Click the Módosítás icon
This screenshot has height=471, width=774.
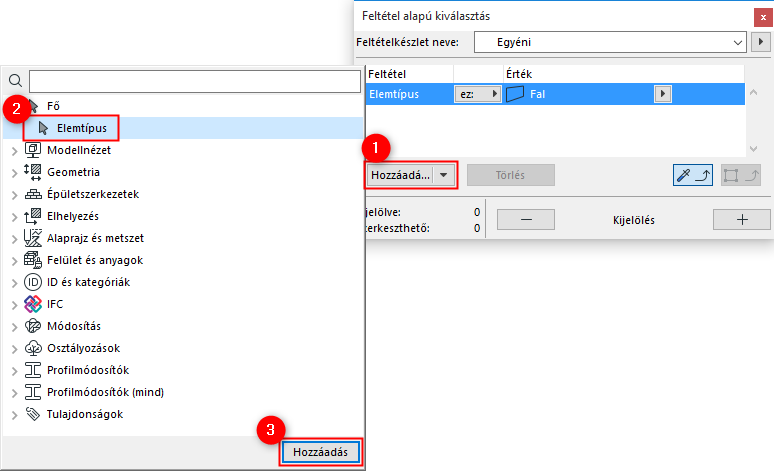click(x=33, y=326)
